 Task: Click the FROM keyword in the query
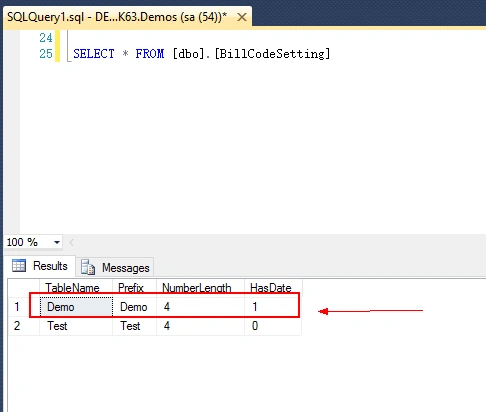click(150, 54)
